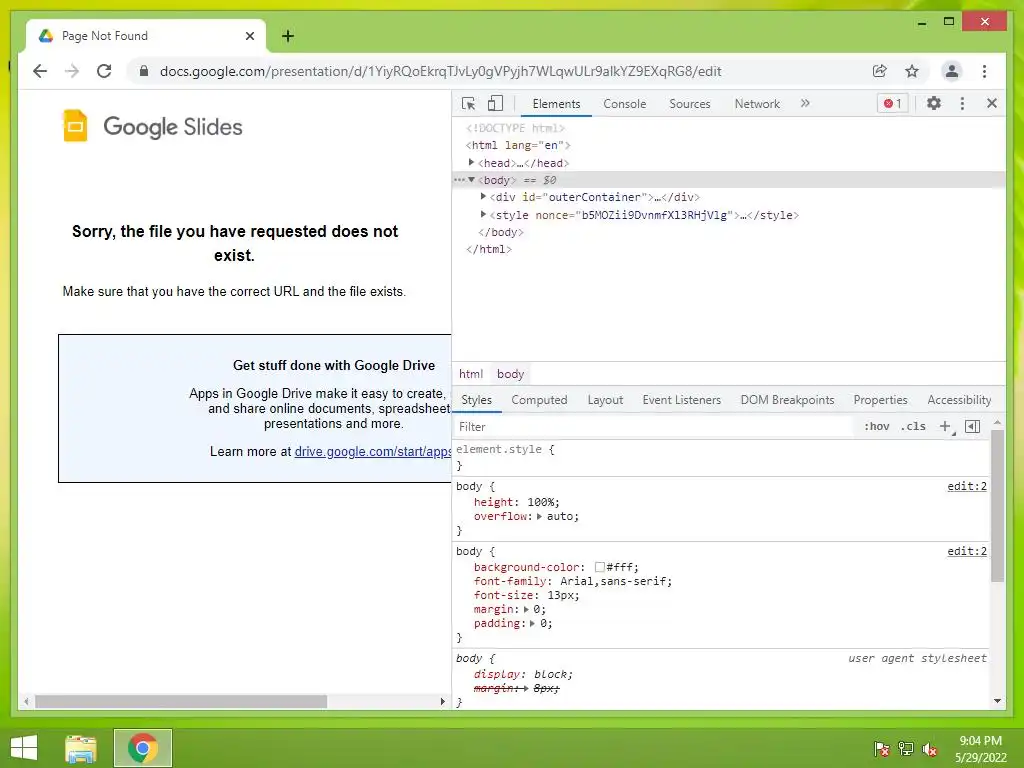
Task: Switch to the Console tab
Action: tap(624, 104)
